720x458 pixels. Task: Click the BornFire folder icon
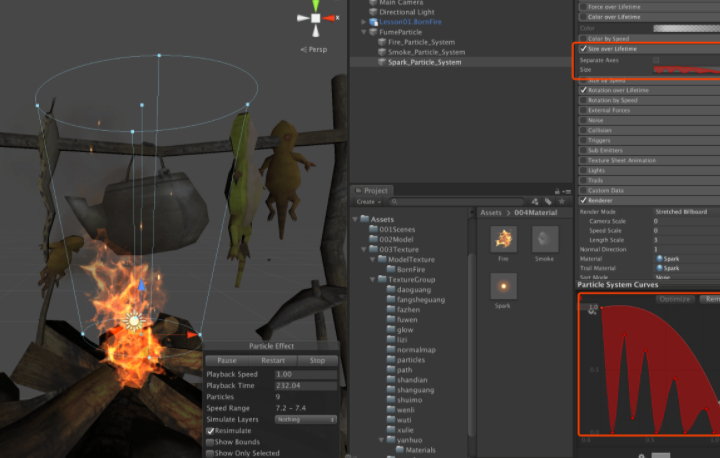click(x=391, y=269)
